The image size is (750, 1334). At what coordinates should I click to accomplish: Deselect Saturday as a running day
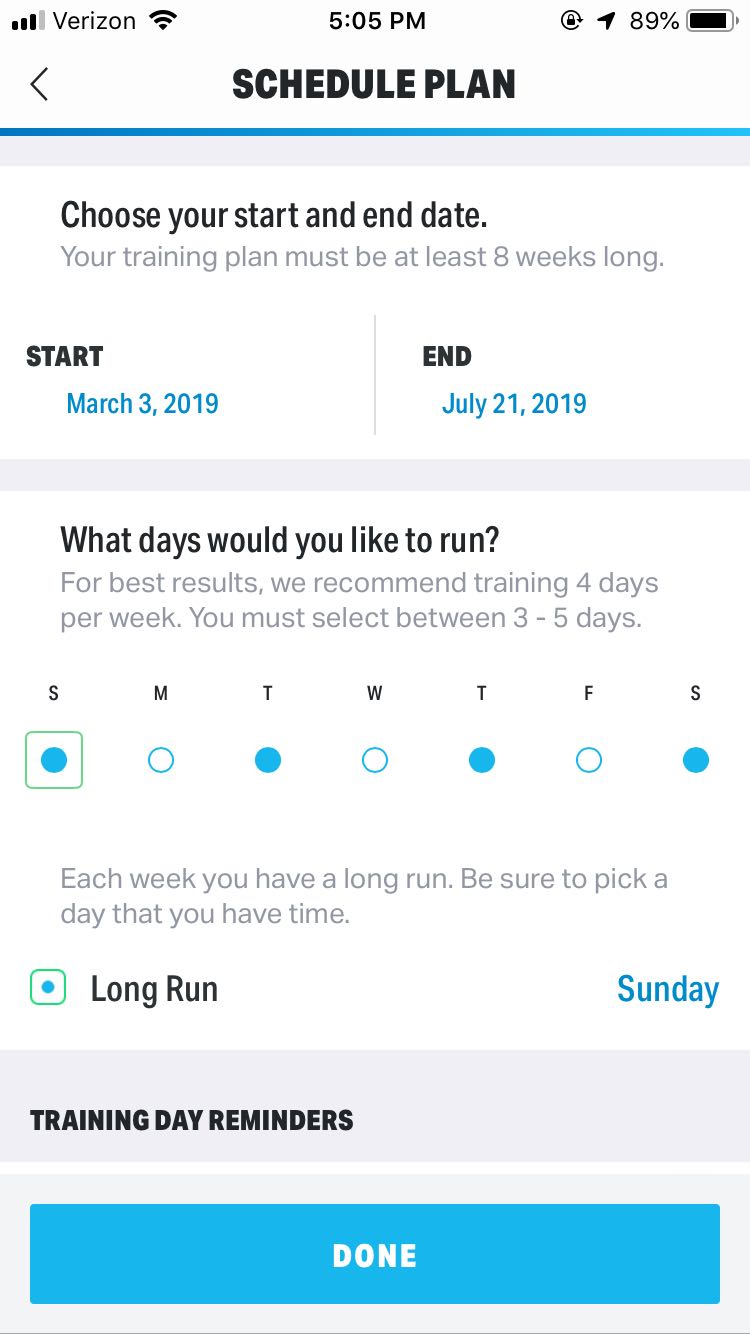(x=696, y=761)
